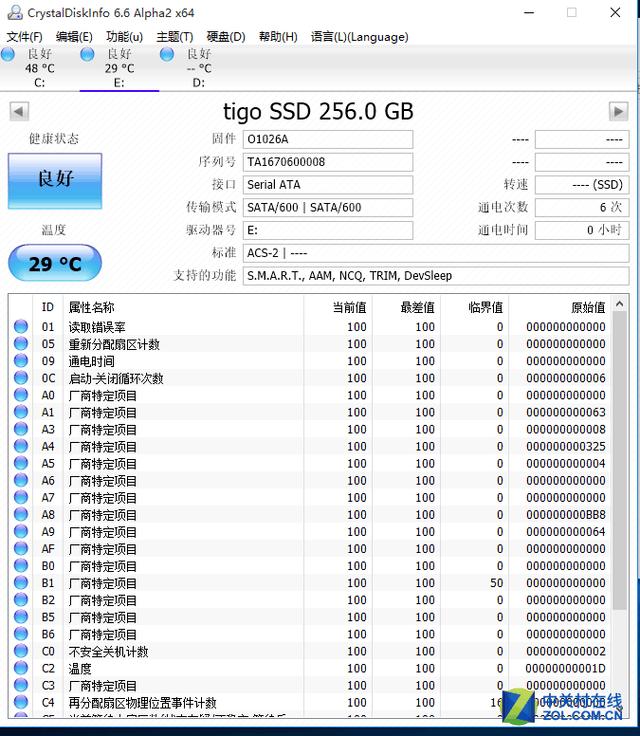Click the 29 °C temperature button

click(55, 263)
